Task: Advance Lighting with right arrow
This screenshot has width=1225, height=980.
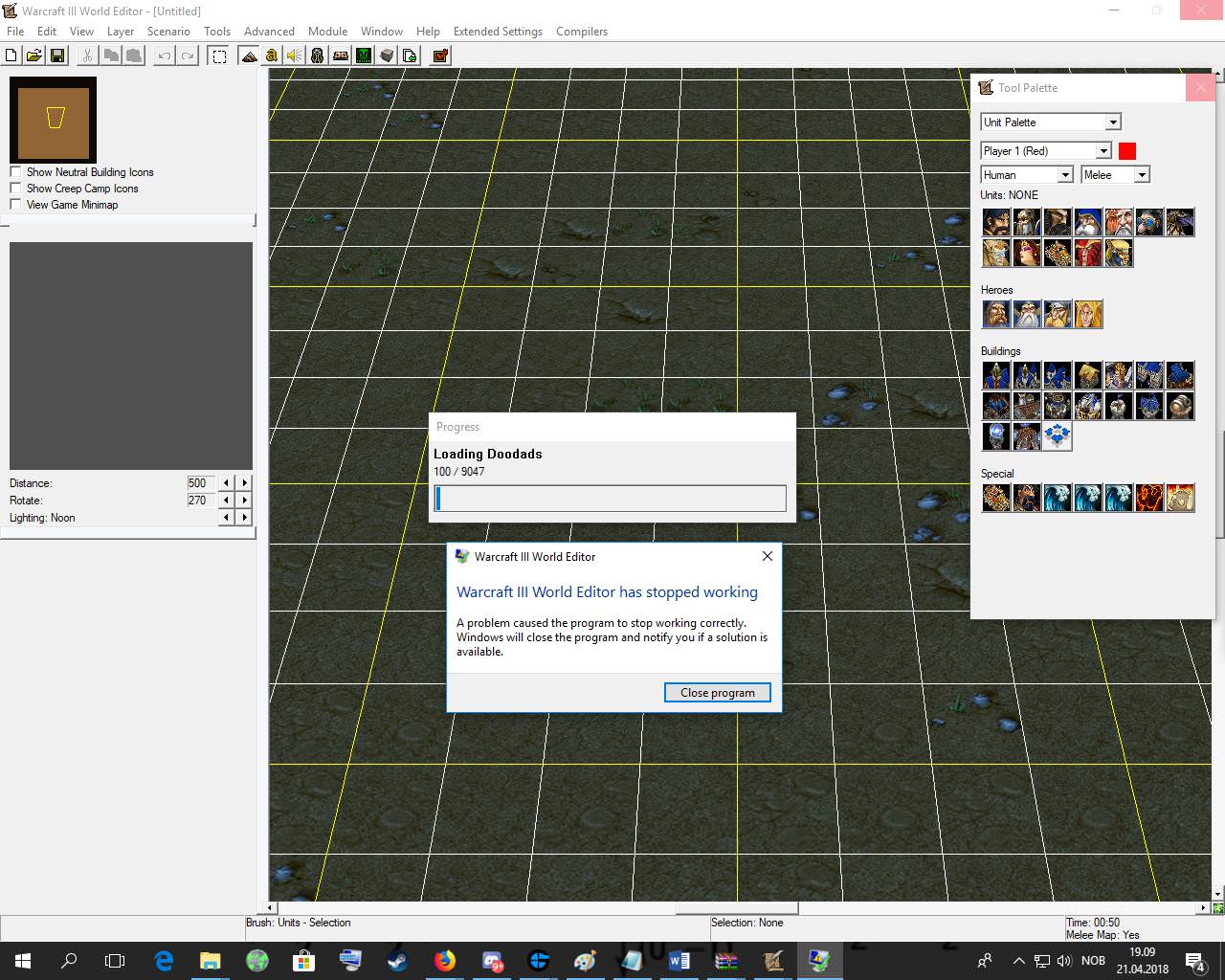Action: click(245, 518)
